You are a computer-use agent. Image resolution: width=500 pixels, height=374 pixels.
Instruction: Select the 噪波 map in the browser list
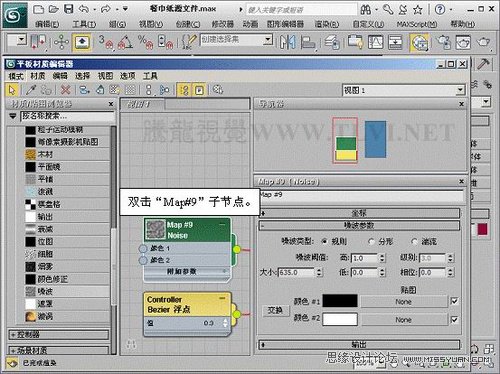[67, 291]
